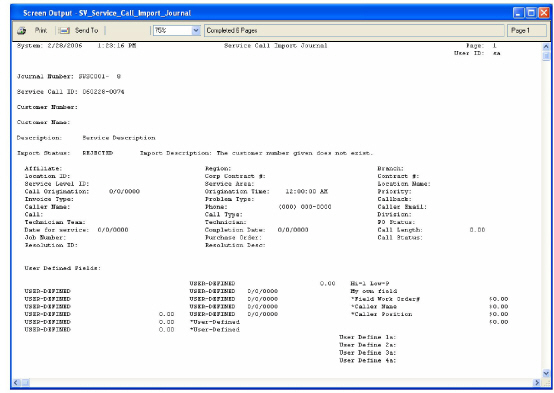Click the Callback label
The height and width of the screenshot is (393, 554).
point(394,199)
